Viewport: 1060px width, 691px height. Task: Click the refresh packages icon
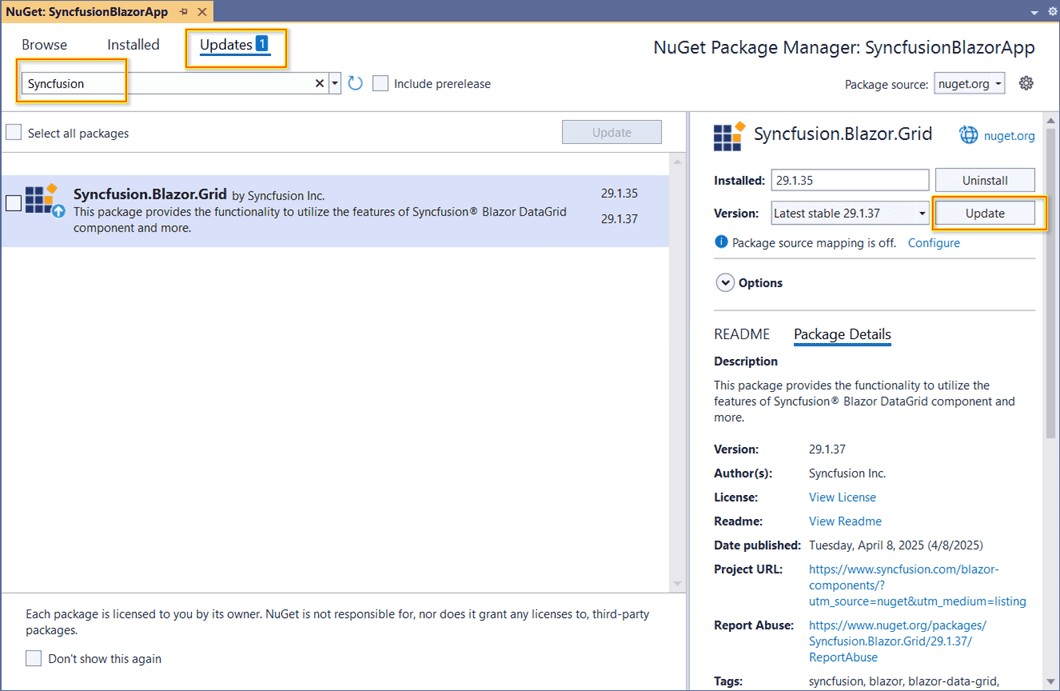[355, 83]
